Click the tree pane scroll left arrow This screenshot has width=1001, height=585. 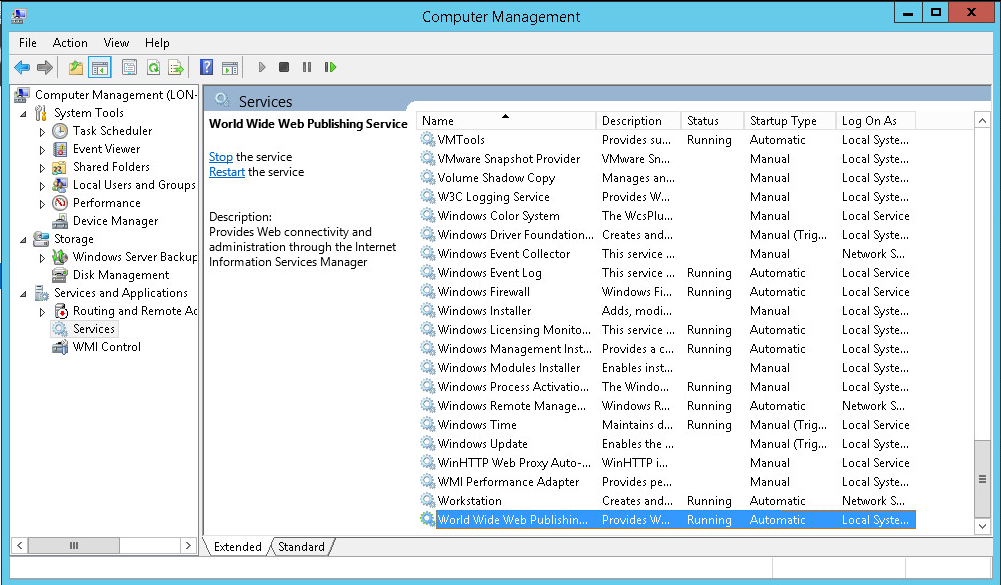pyautogui.click(x=19, y=545)
